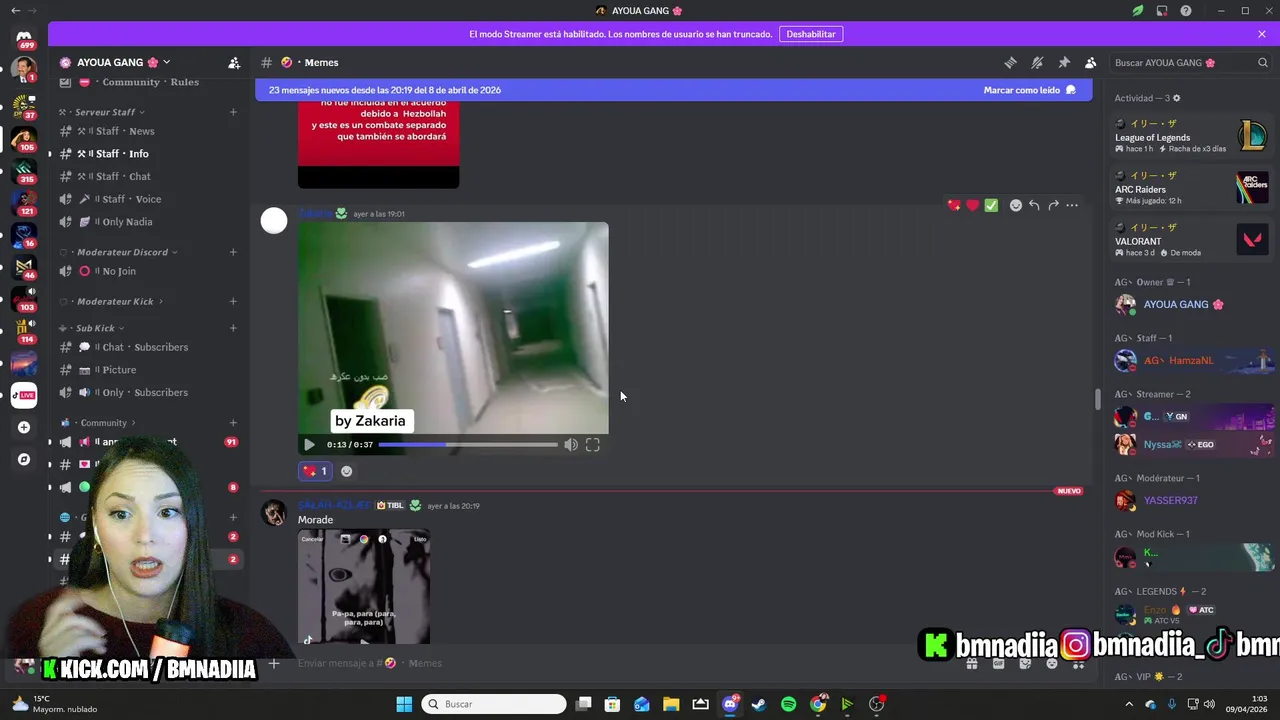Create channel in Serveur Staff category
The height and width of the screenshot is (720, 1280).
click(233, 112)
